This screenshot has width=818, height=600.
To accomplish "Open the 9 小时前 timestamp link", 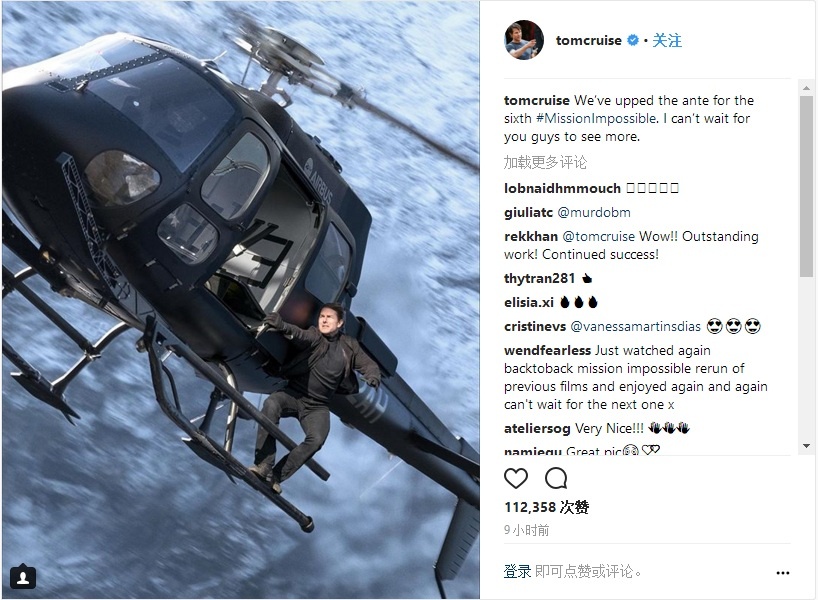I will (526, 530).
